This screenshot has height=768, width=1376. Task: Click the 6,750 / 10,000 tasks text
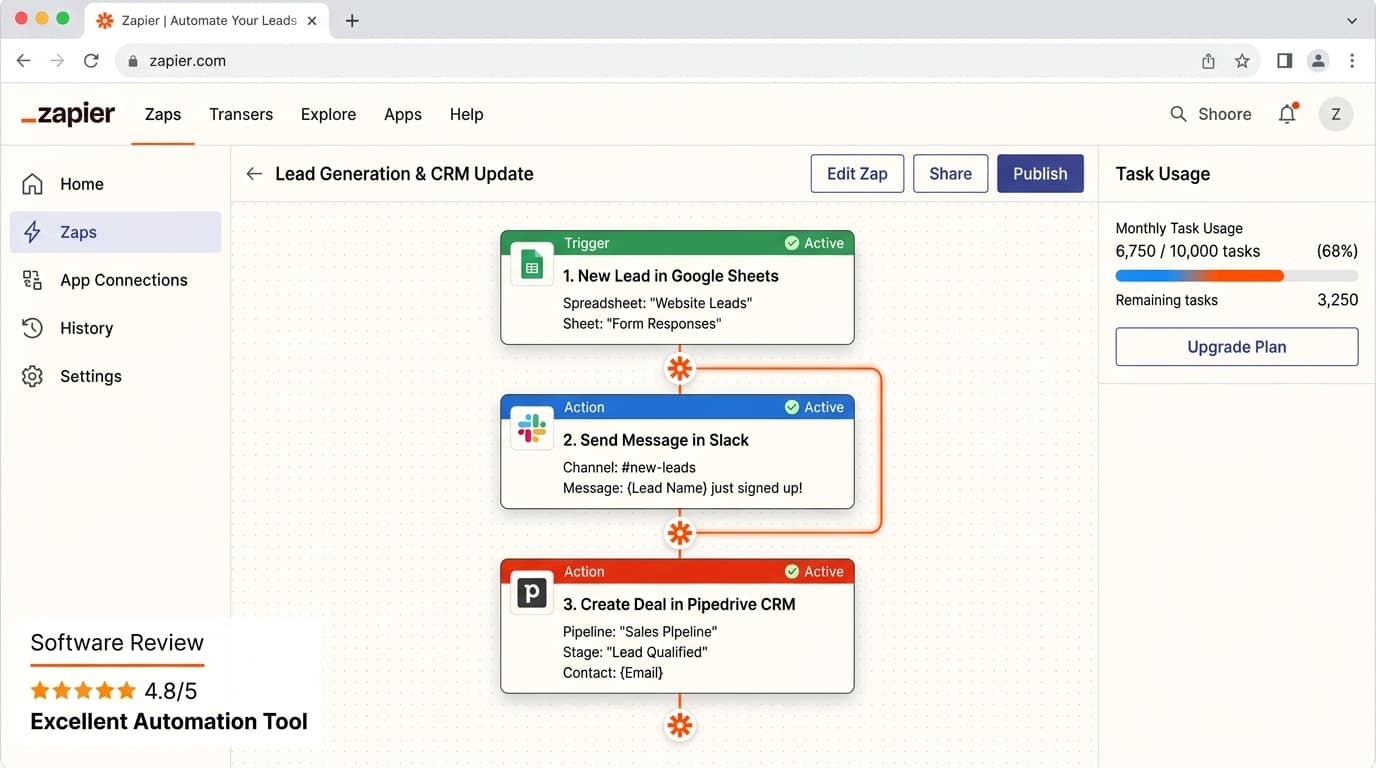[x=1188, y=251]
